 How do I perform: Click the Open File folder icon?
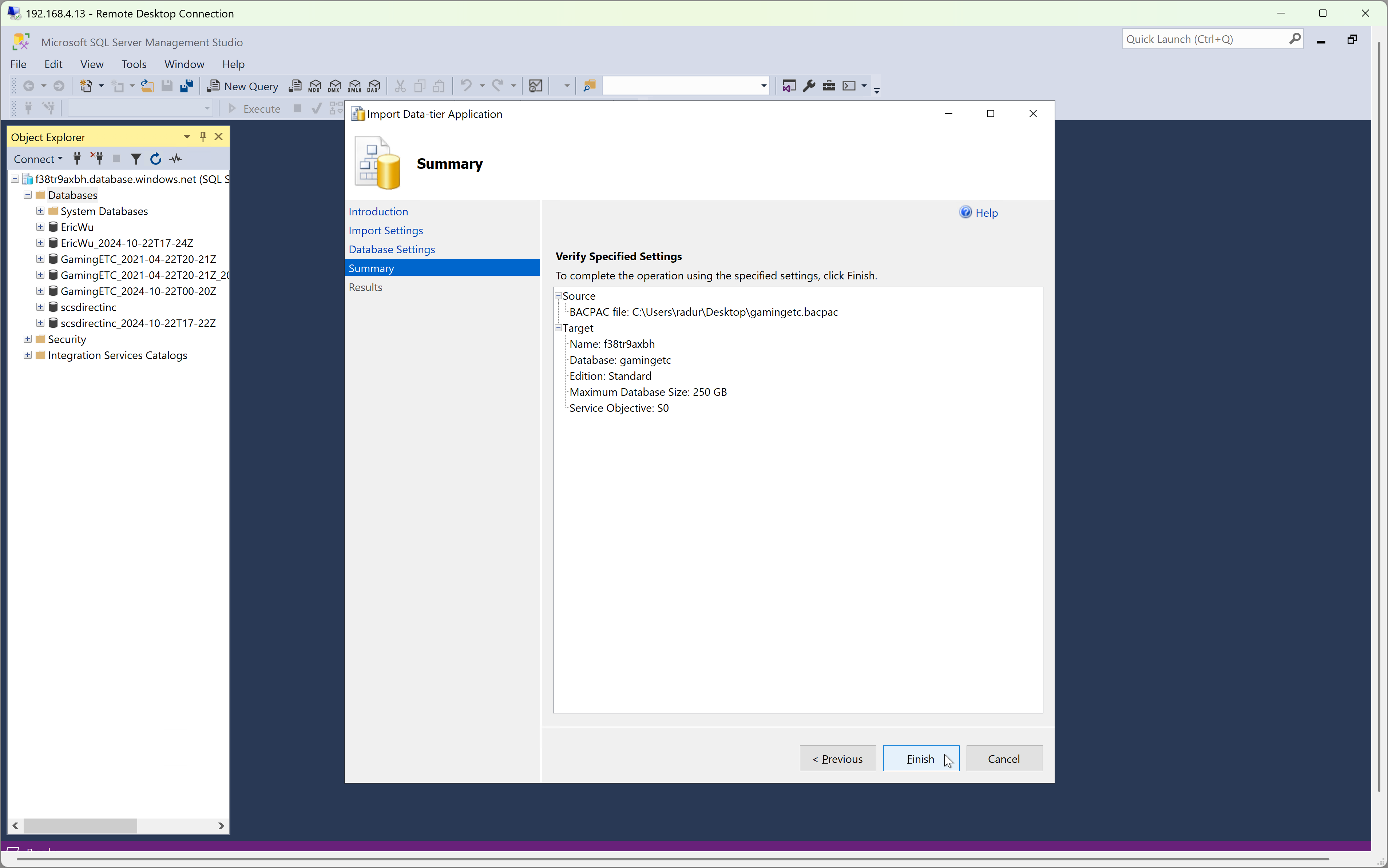[x=148, y=86]
